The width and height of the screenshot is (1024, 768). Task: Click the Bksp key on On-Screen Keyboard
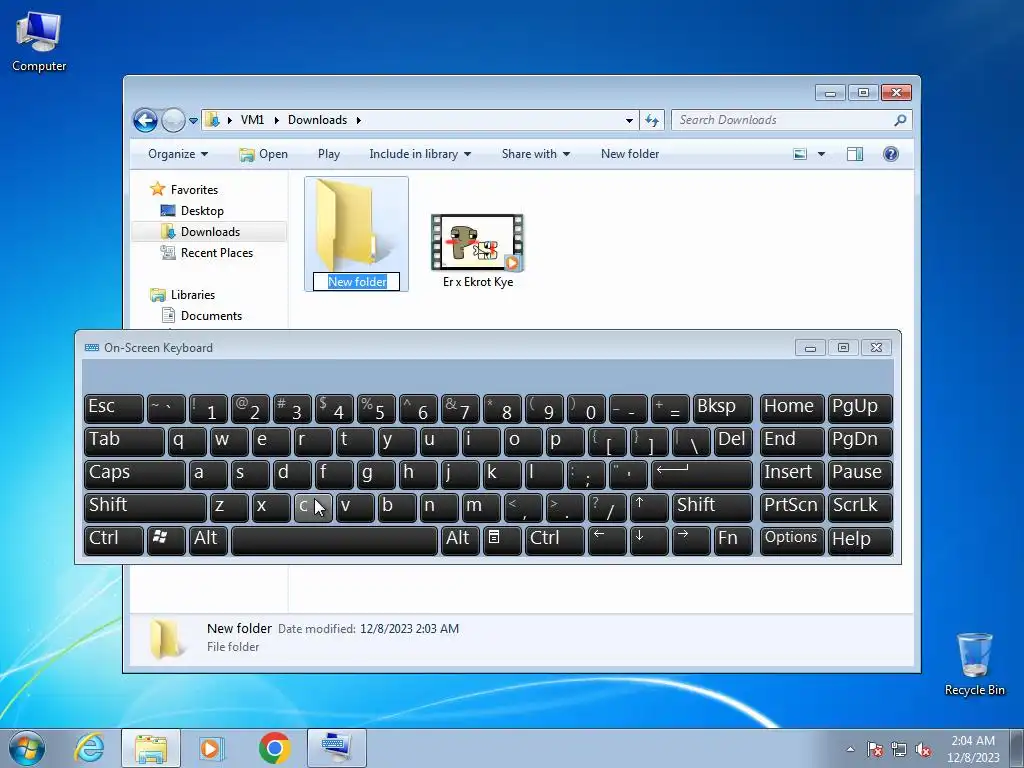point(722,409)
